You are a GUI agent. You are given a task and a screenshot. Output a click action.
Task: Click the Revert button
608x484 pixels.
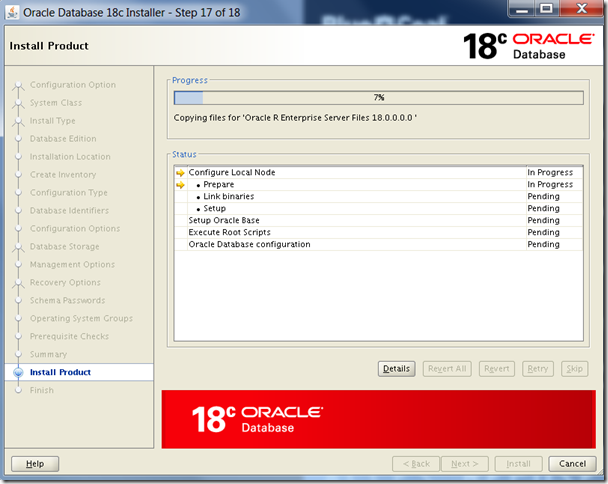pos(497,369)
